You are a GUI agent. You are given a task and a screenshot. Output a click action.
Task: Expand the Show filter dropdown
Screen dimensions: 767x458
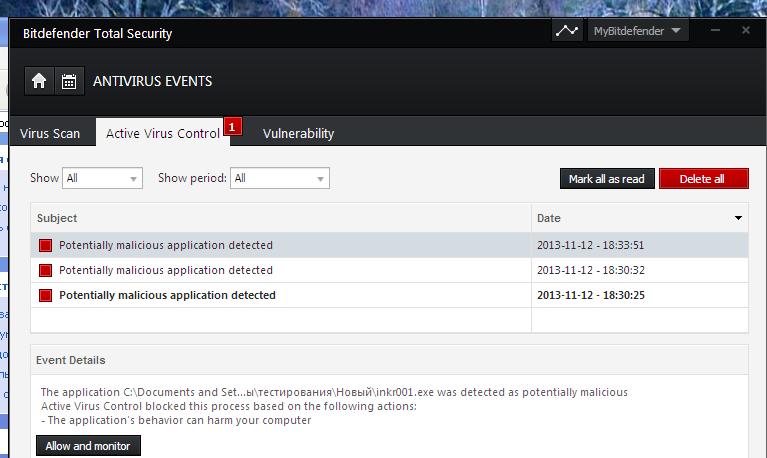click(102, 178)
